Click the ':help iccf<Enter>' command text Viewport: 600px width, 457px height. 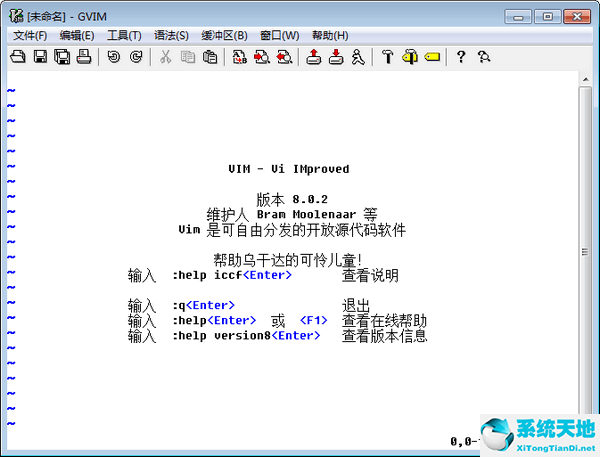(232, 275)
